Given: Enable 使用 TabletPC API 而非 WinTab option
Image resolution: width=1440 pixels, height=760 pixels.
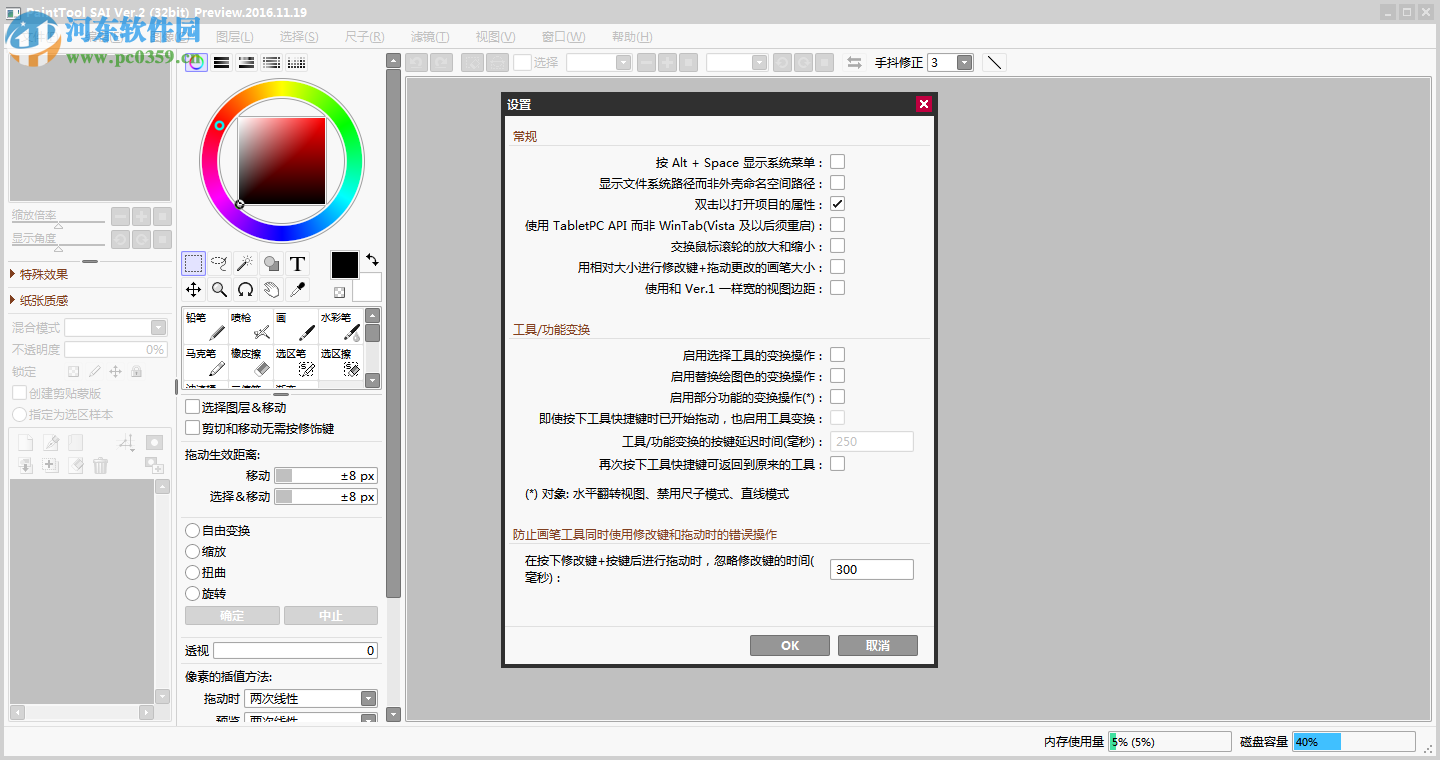Looking at the screenshot, I should click(x=836, y=224).
